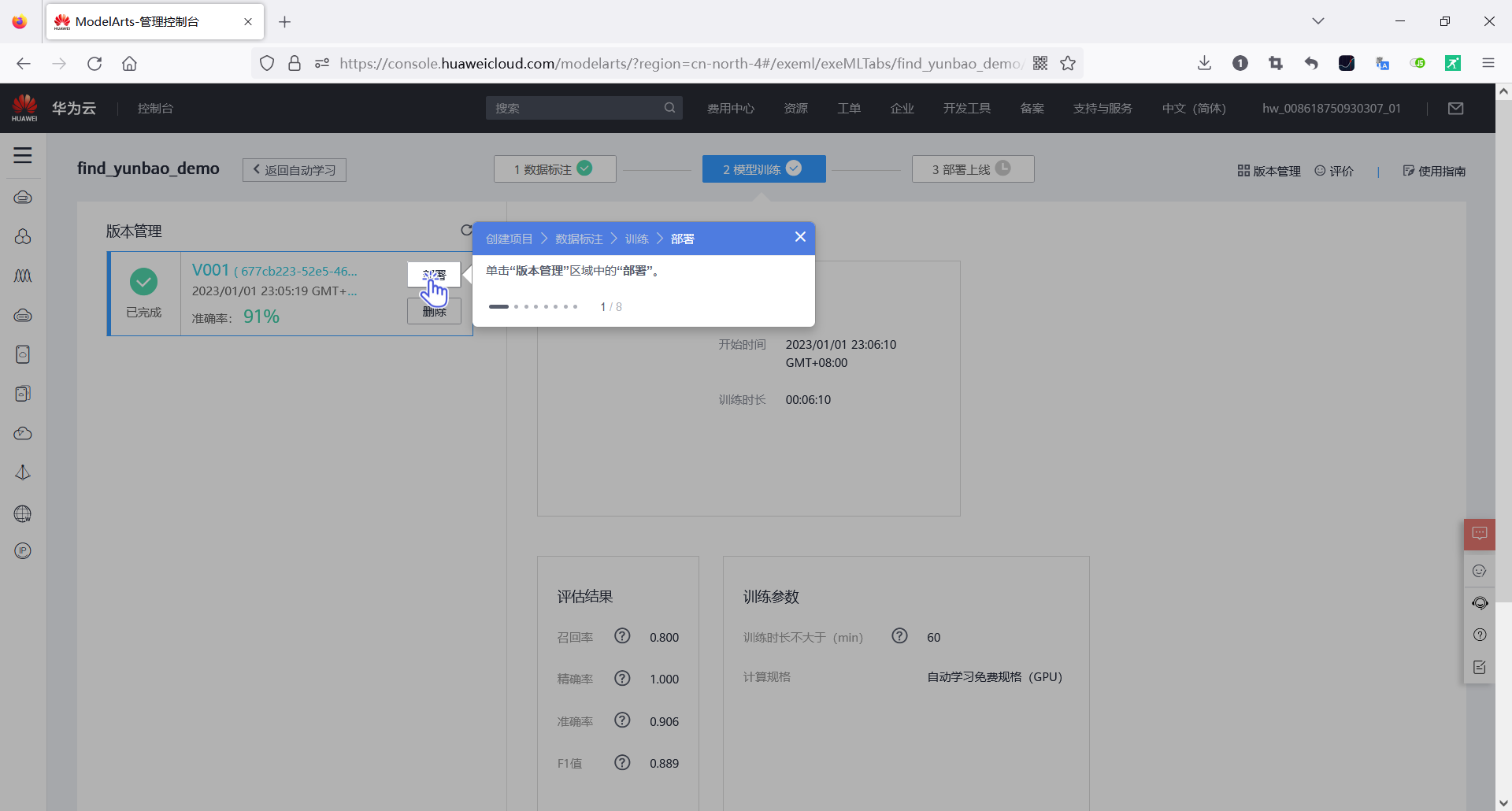
Task: Open the Firefox application menu
Action: click(1489, 63)
